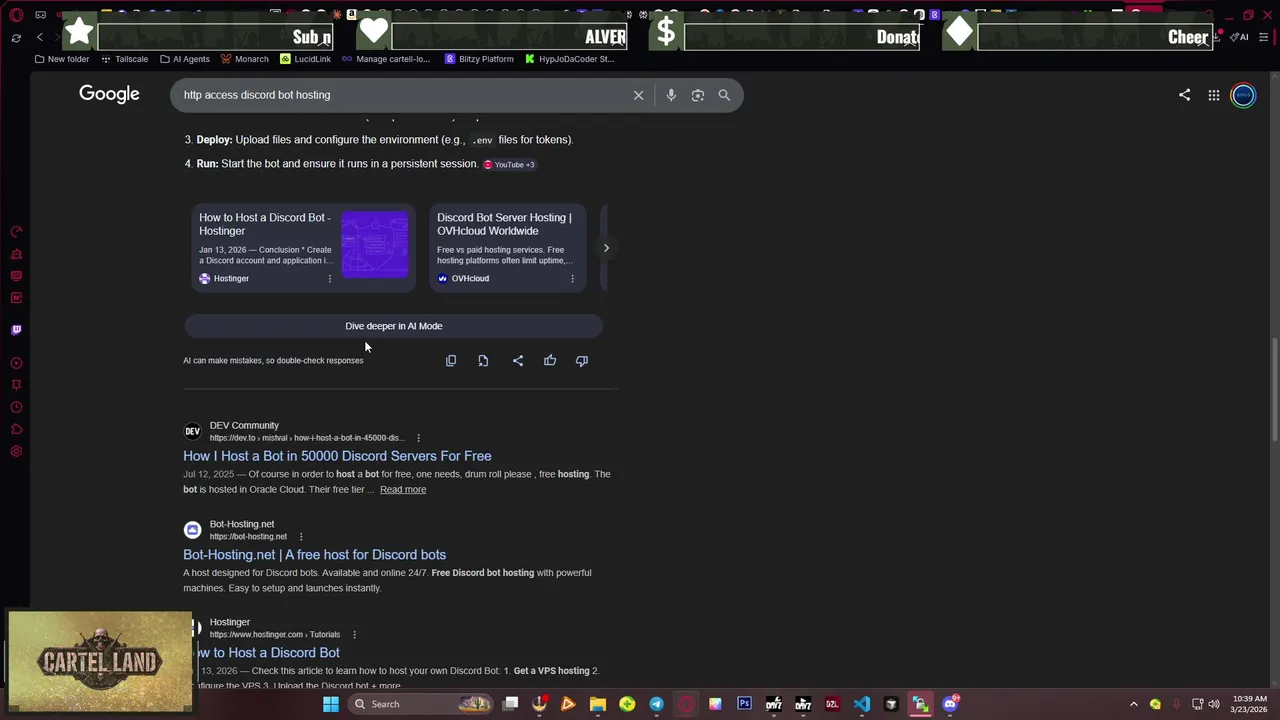This screenshot has height=720, width=1280.
Task: Open the Tailscale bookmark
Action: click(124, 59)
